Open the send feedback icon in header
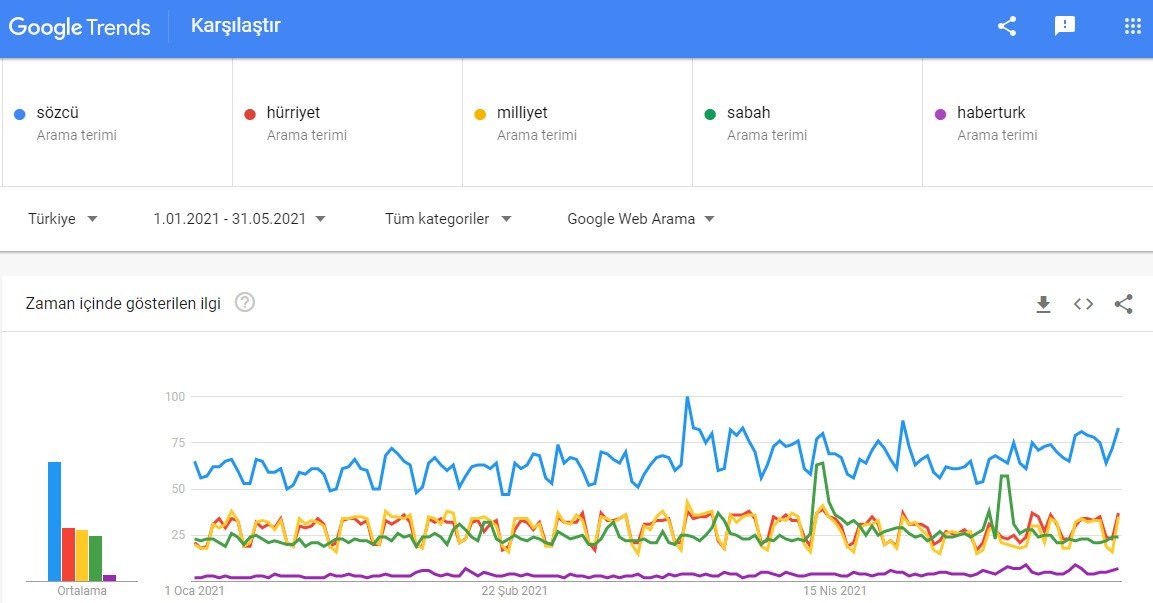 tap(1065, 26)
